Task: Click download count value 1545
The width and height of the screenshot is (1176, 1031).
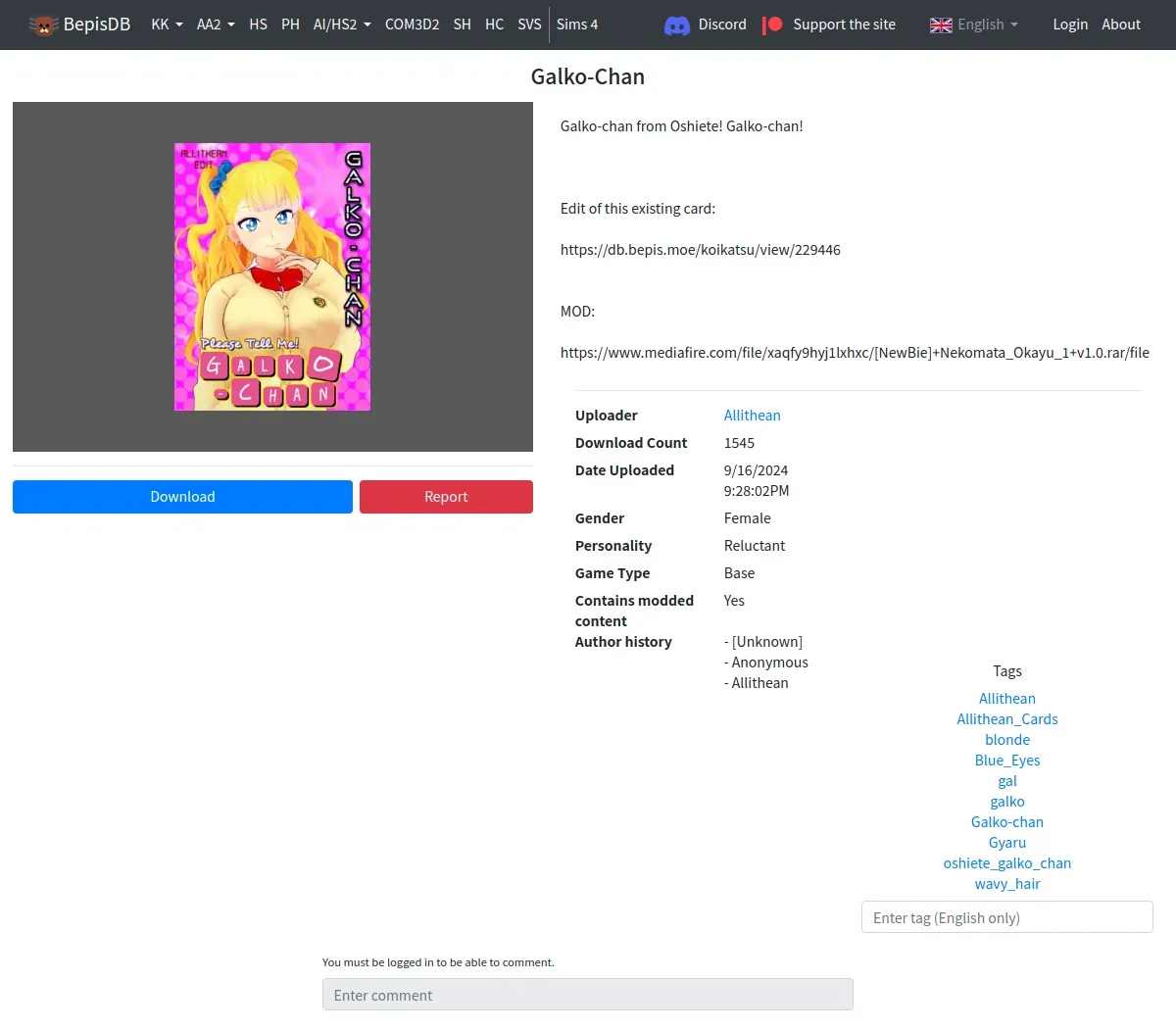Action: (x=740, y=443)
